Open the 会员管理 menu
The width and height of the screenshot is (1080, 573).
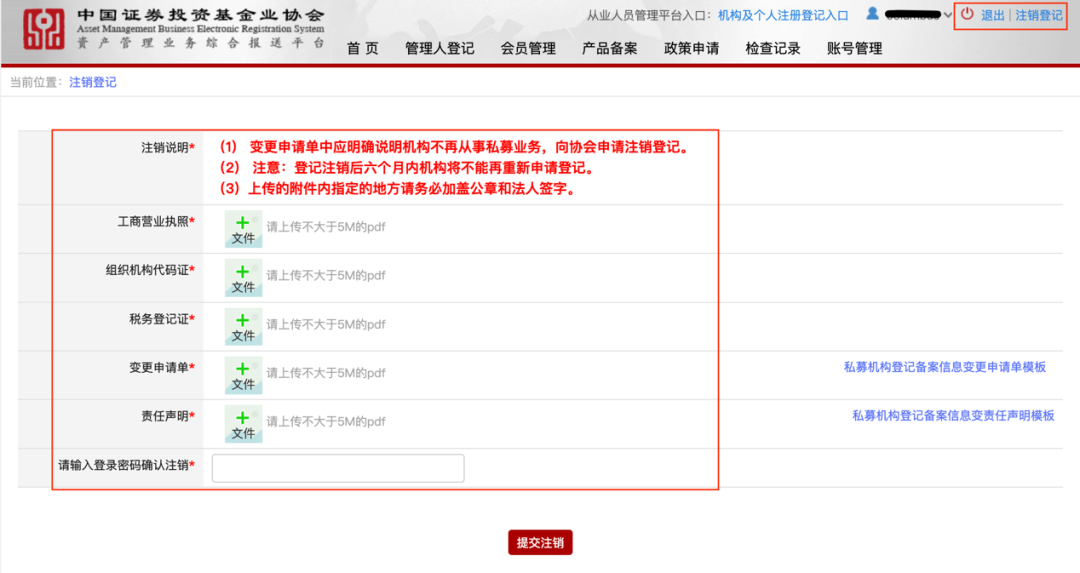(528, 48)
